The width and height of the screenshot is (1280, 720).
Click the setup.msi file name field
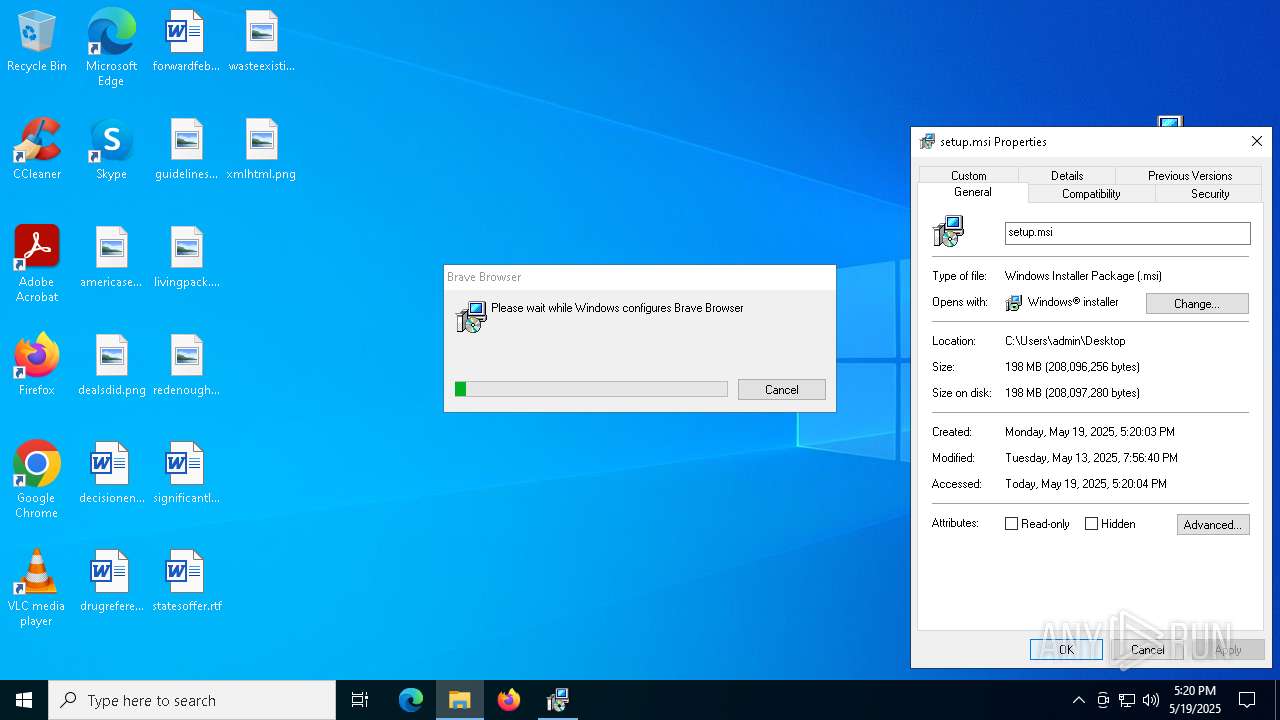[x=1127, y=232]
